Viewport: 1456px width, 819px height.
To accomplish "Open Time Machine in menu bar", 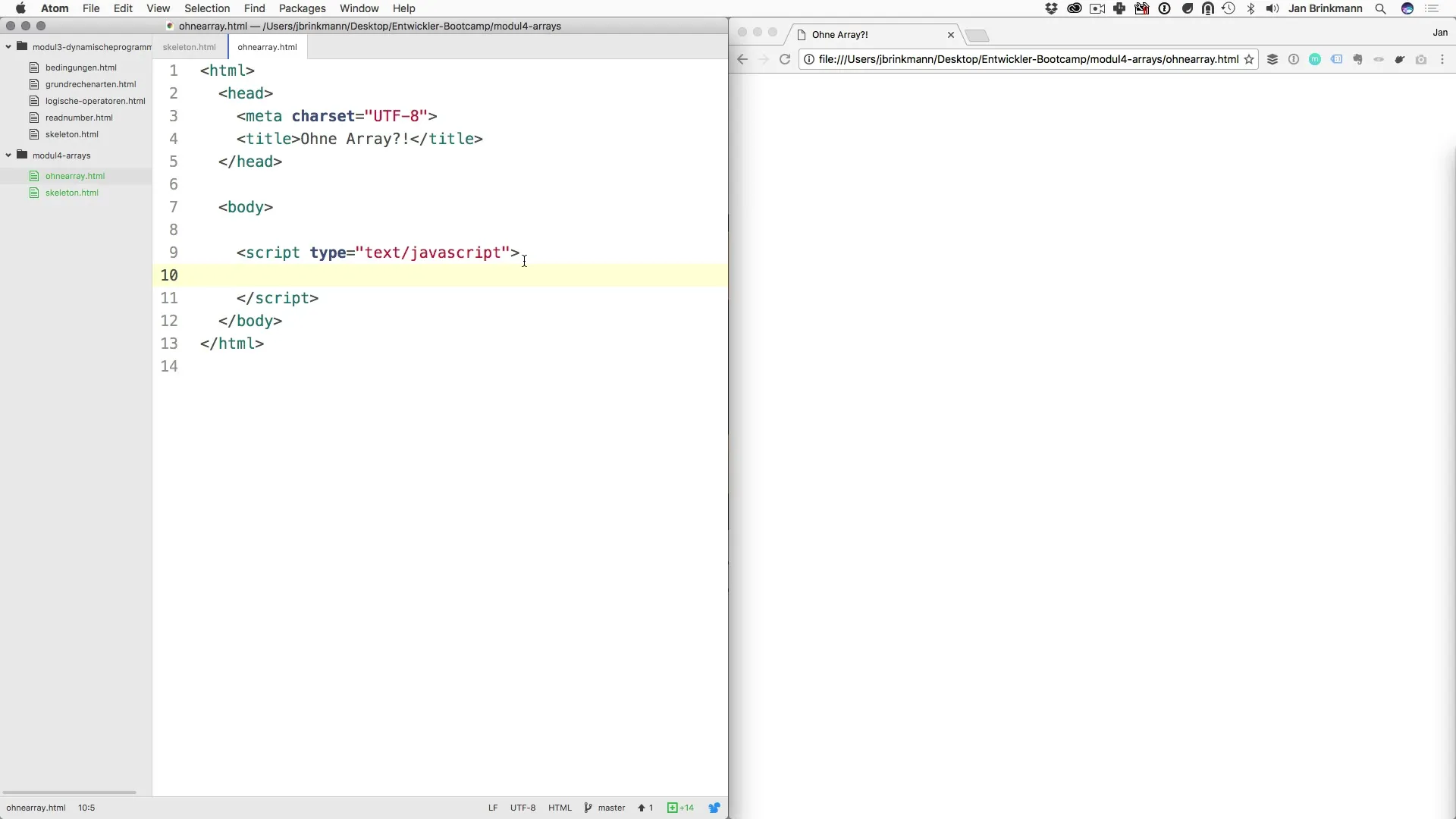I will 1228,8.
